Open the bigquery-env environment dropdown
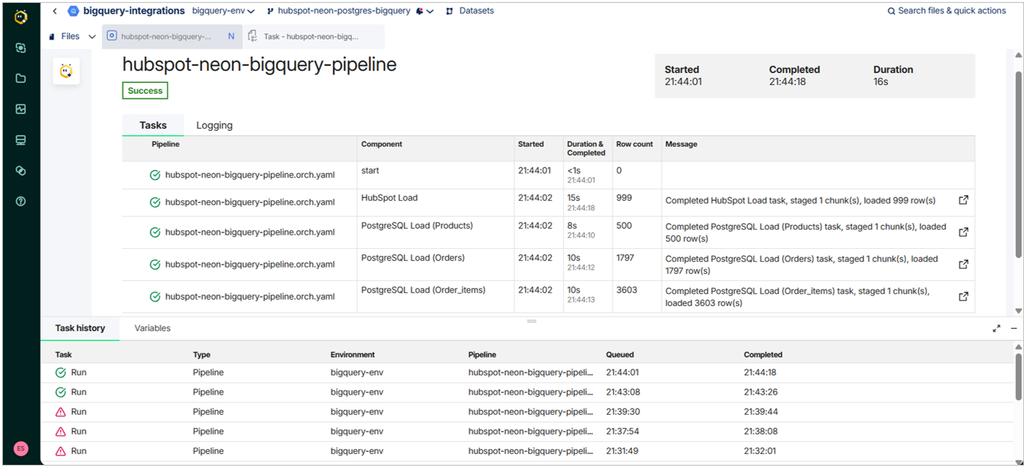The image size is (1024, 467). tap(224, 11)
